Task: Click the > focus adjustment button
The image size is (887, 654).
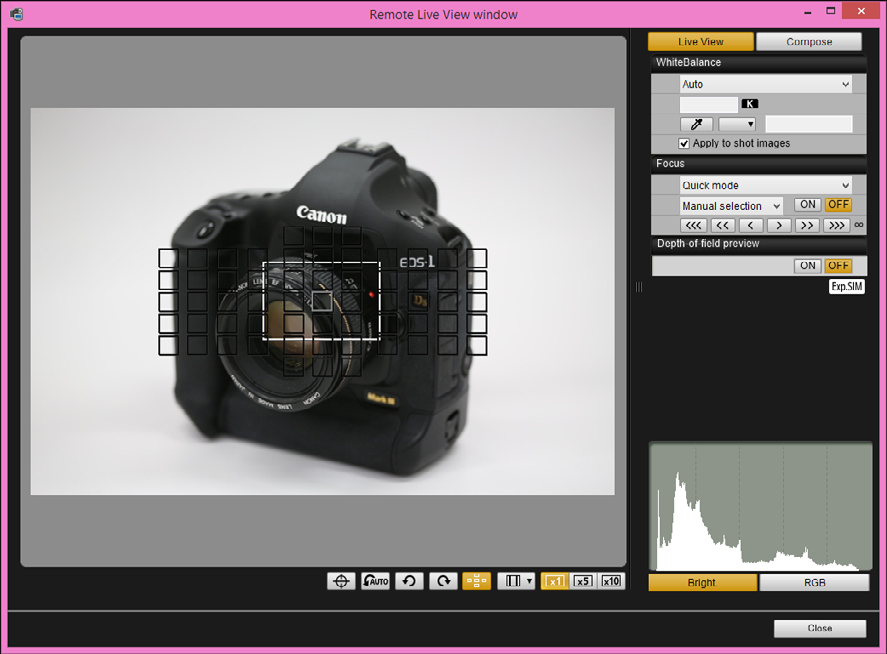Action: [x=779, y=225]
